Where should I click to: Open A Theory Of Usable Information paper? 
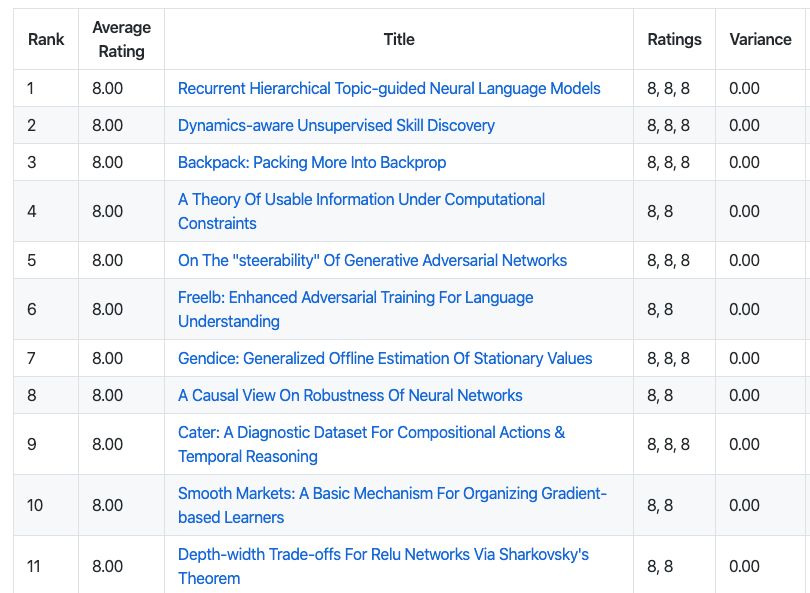pyautogui.click(x=361, y=199)
